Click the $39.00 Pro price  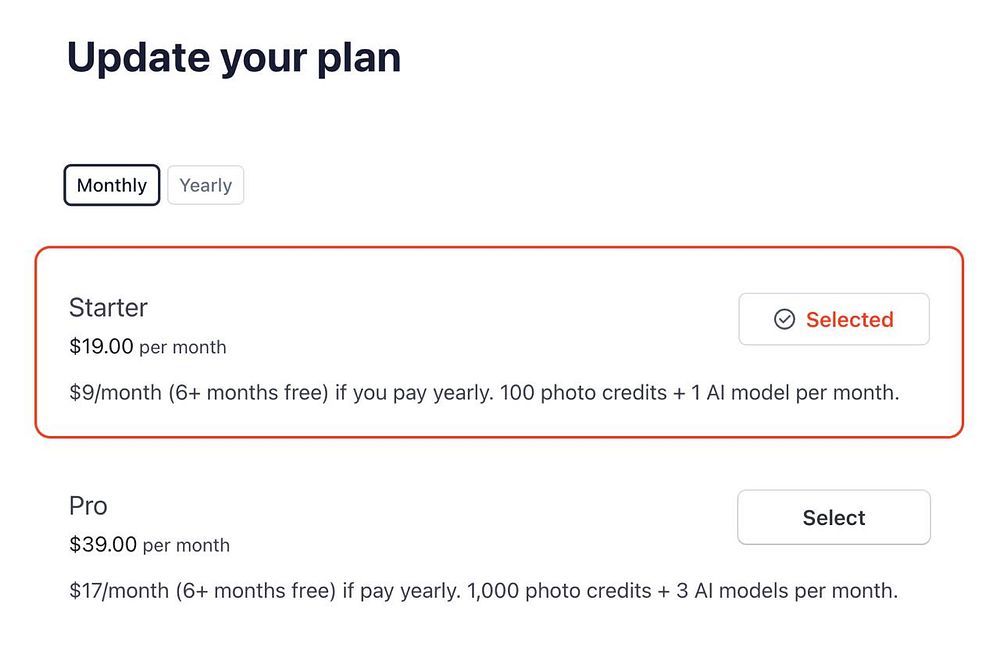pyautogui.click(x=102, y=545)
